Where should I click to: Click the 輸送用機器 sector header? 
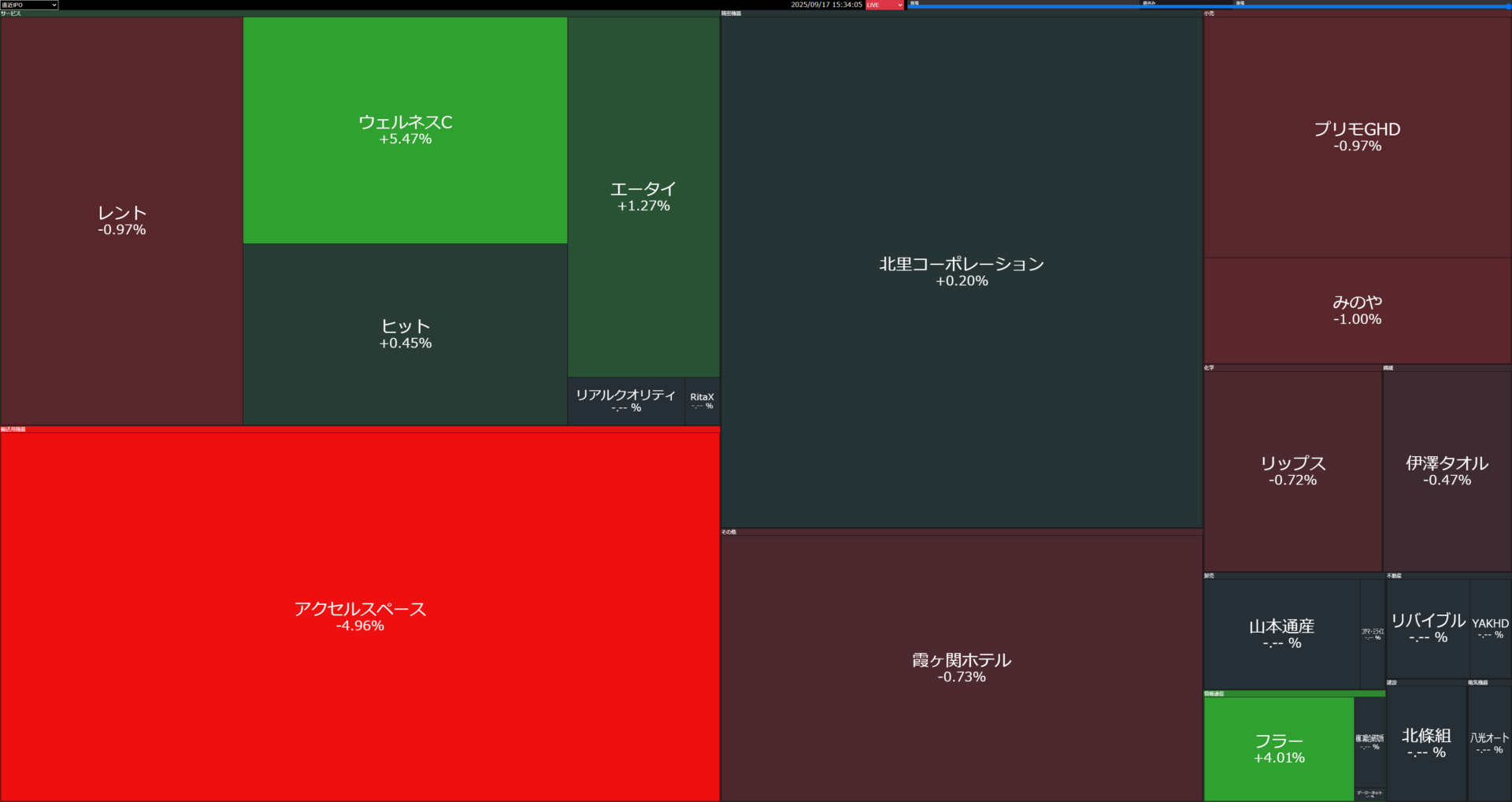pyautogui.click(x=360, y=429)
